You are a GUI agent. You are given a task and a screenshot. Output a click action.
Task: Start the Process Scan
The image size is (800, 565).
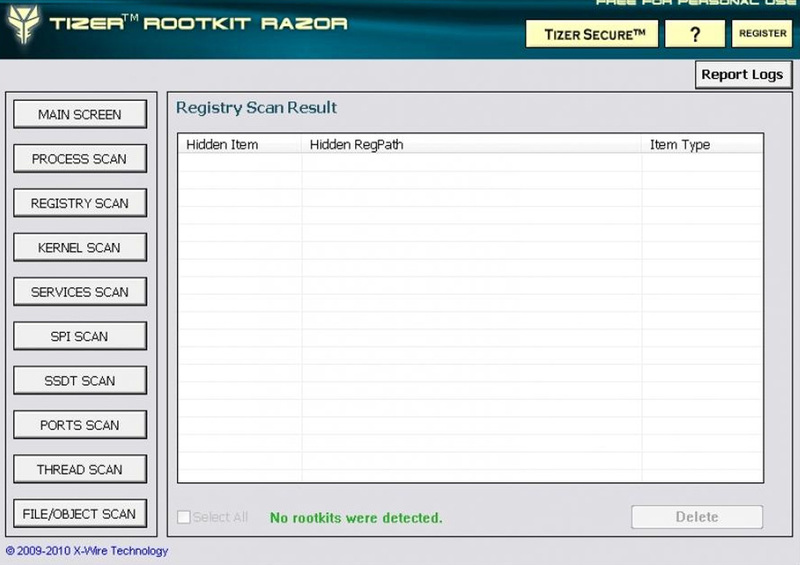tap(80, 159)
